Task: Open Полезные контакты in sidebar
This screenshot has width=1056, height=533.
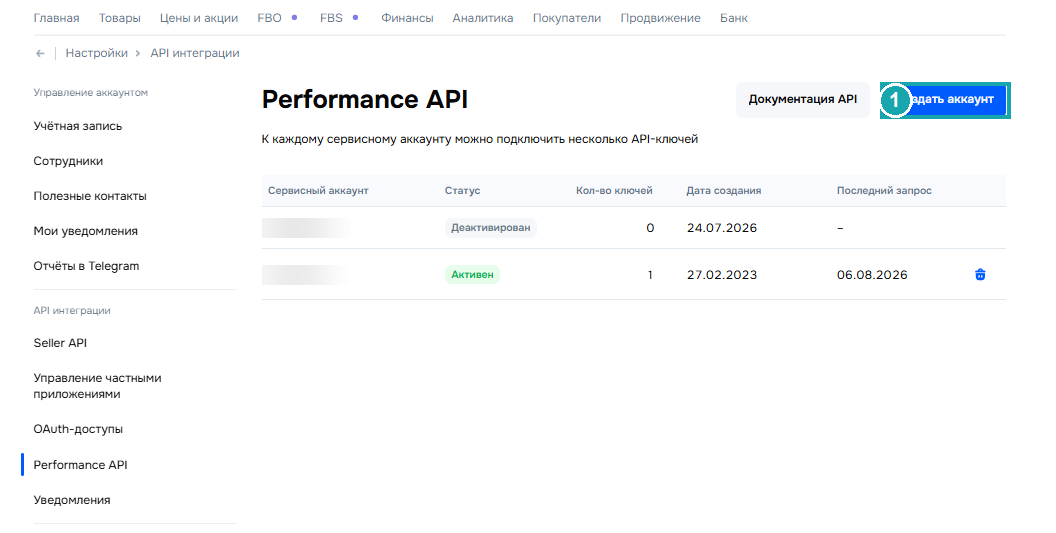Action: [90, 196]
